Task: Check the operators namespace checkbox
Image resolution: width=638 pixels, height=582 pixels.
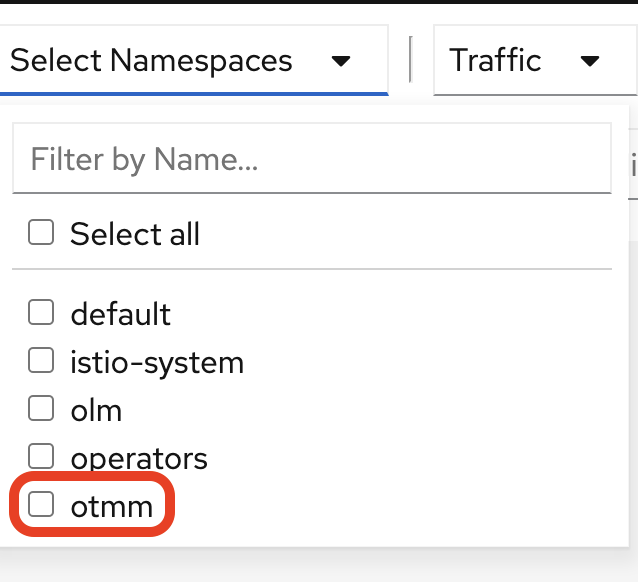Action: coord(40,456)
